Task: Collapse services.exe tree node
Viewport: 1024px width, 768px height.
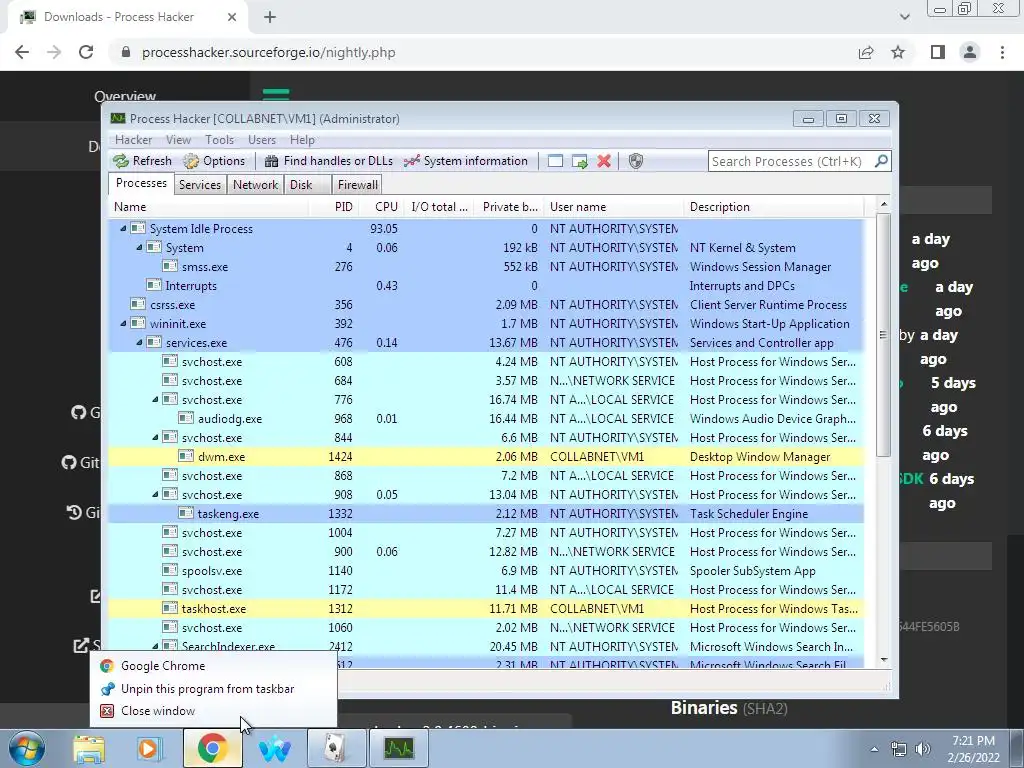Action: tap(139, 342)
